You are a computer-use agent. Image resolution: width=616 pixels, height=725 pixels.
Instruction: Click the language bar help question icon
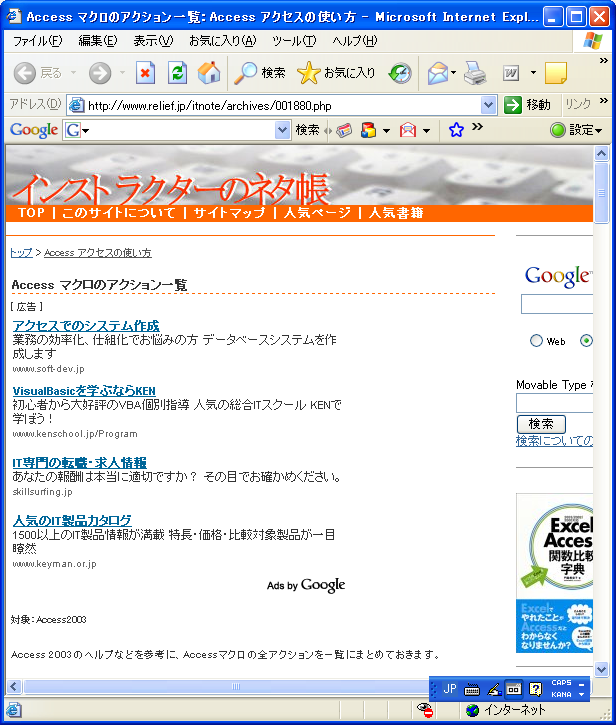pos(535,689)
